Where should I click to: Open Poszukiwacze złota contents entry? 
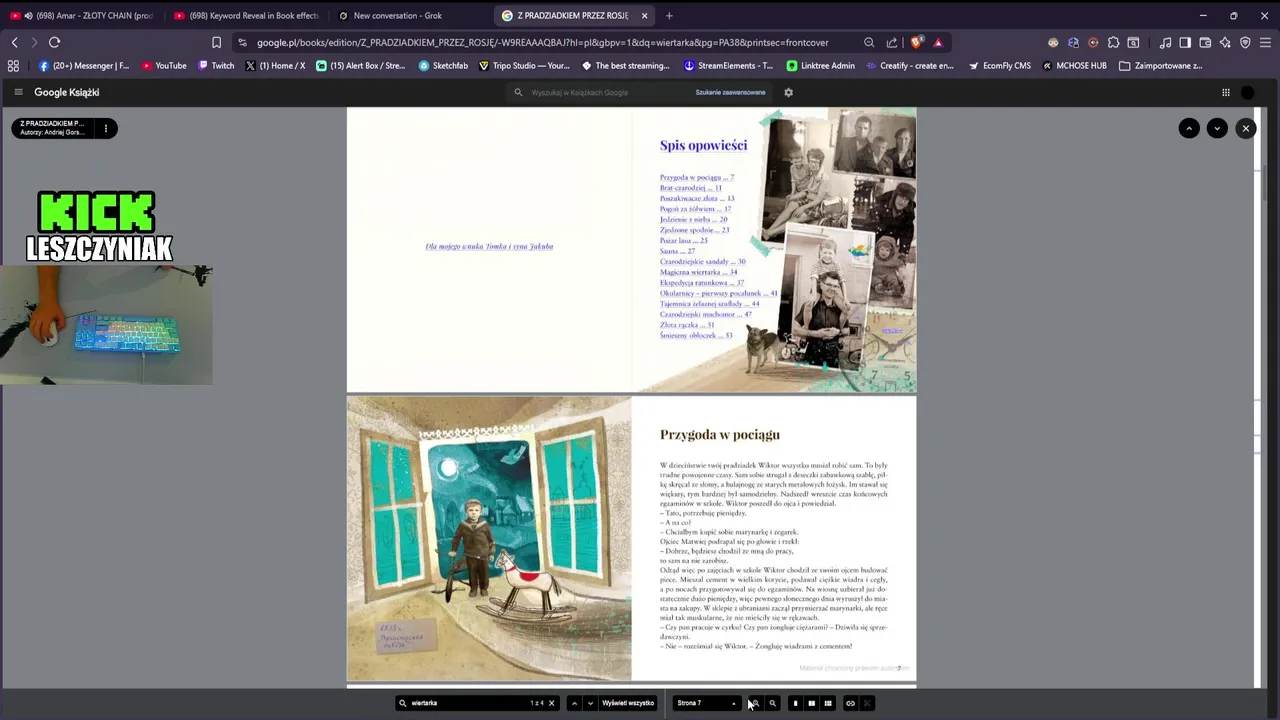point(697,198)
